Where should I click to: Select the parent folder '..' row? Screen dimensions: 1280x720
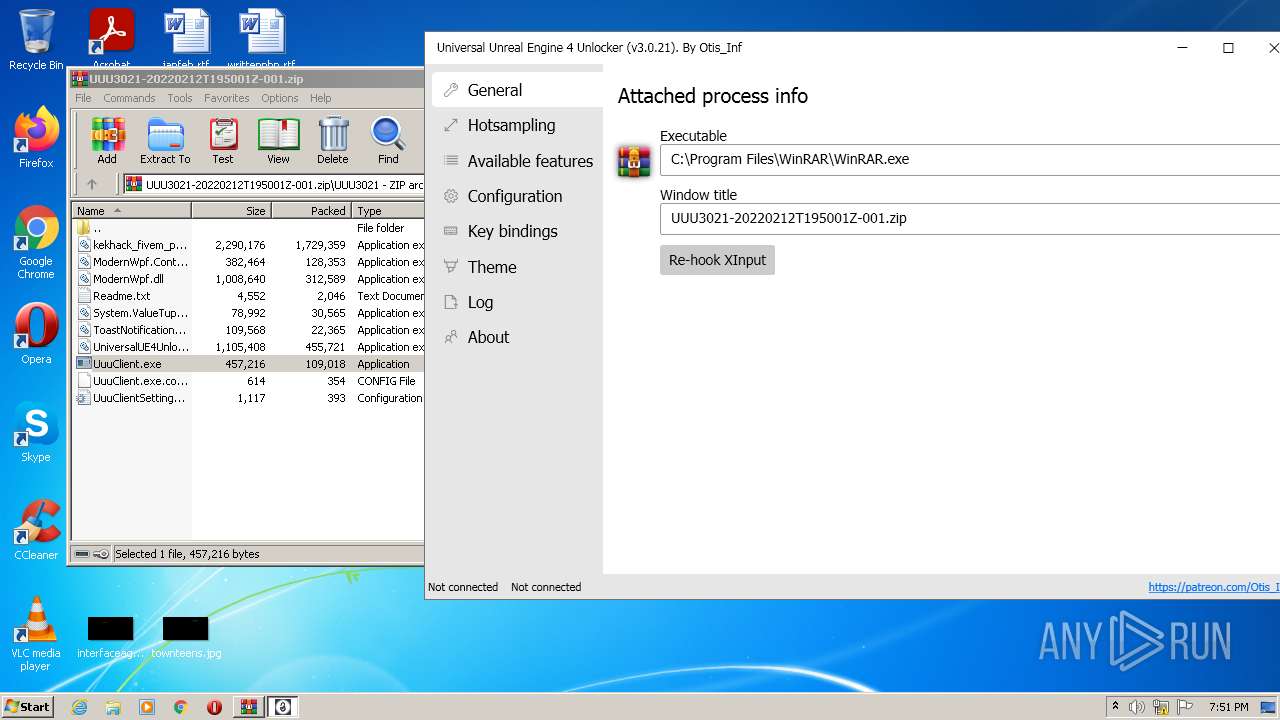[x=249, y=228]
